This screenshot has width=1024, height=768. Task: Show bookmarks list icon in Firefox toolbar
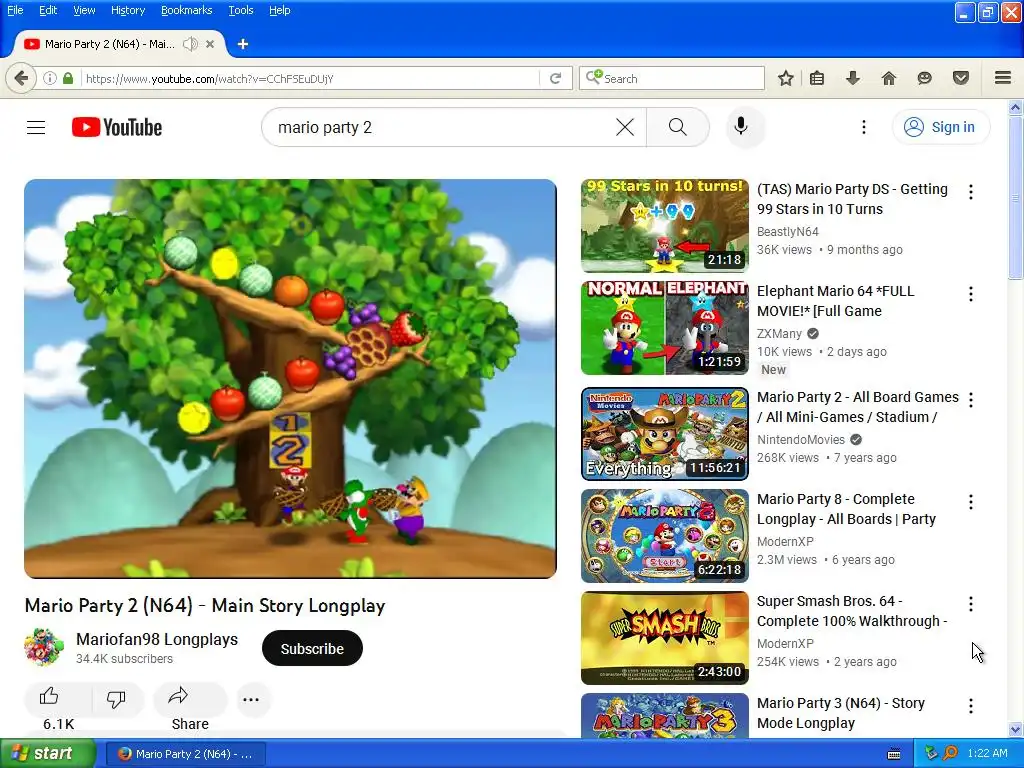coord(817,78)
